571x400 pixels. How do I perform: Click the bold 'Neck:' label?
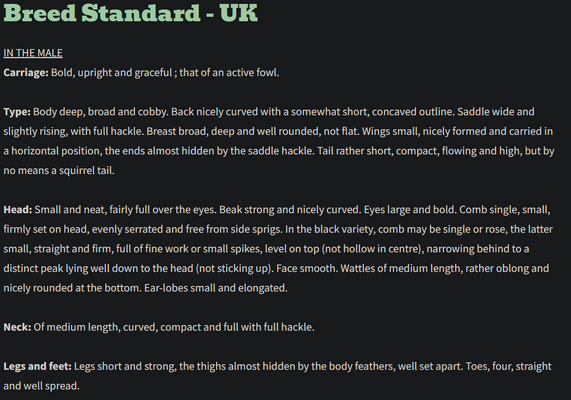tap(17, 327)
